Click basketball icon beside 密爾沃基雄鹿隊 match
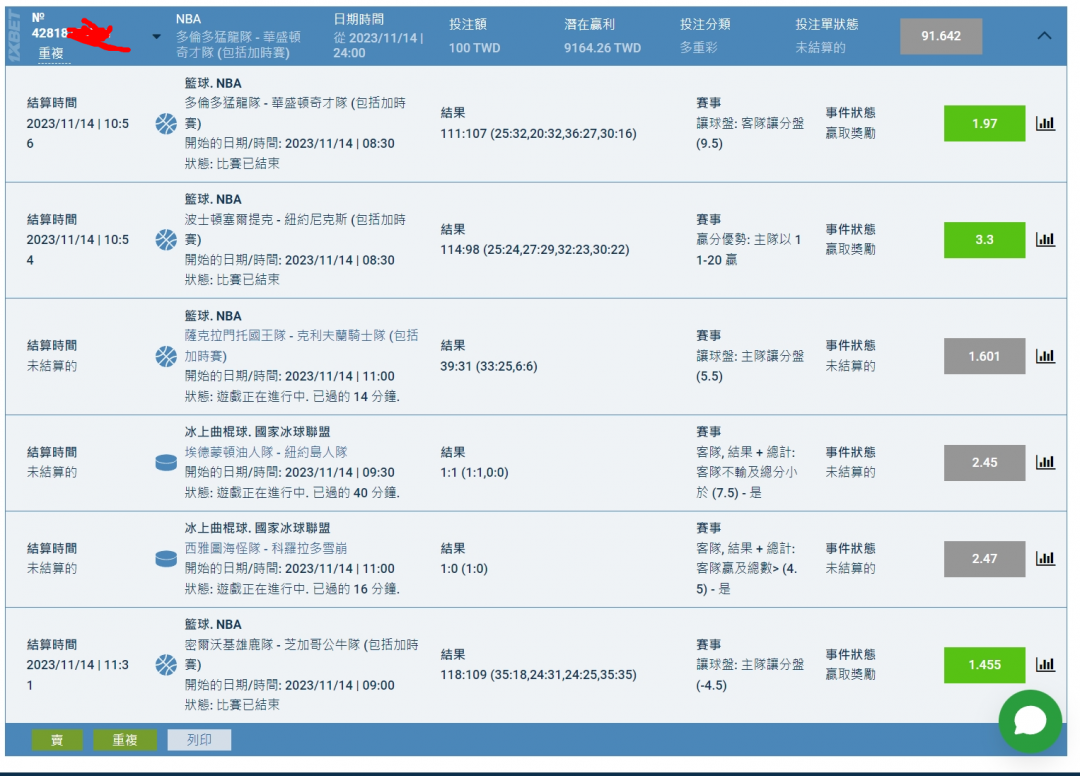Viewport: 1080px width, 776px height. tap(166, 664)
